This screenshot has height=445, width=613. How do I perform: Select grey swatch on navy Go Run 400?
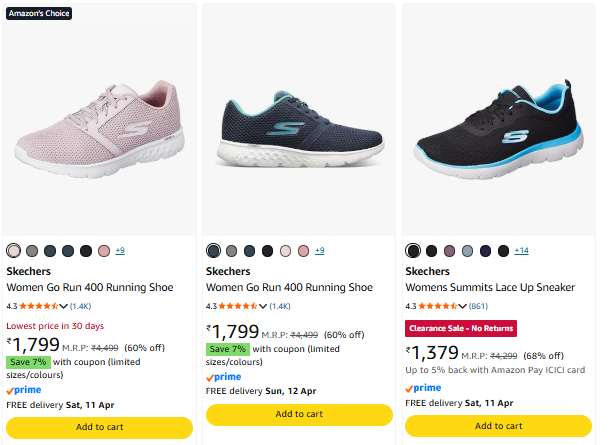(x=232, y=250)
